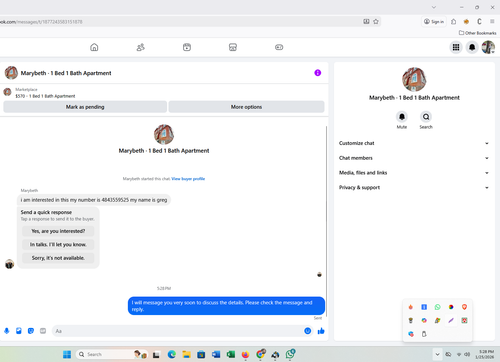Screen dimensions: 500x362
Task: Click the purple pen icon in tray overflow
Action: [451, 320]
